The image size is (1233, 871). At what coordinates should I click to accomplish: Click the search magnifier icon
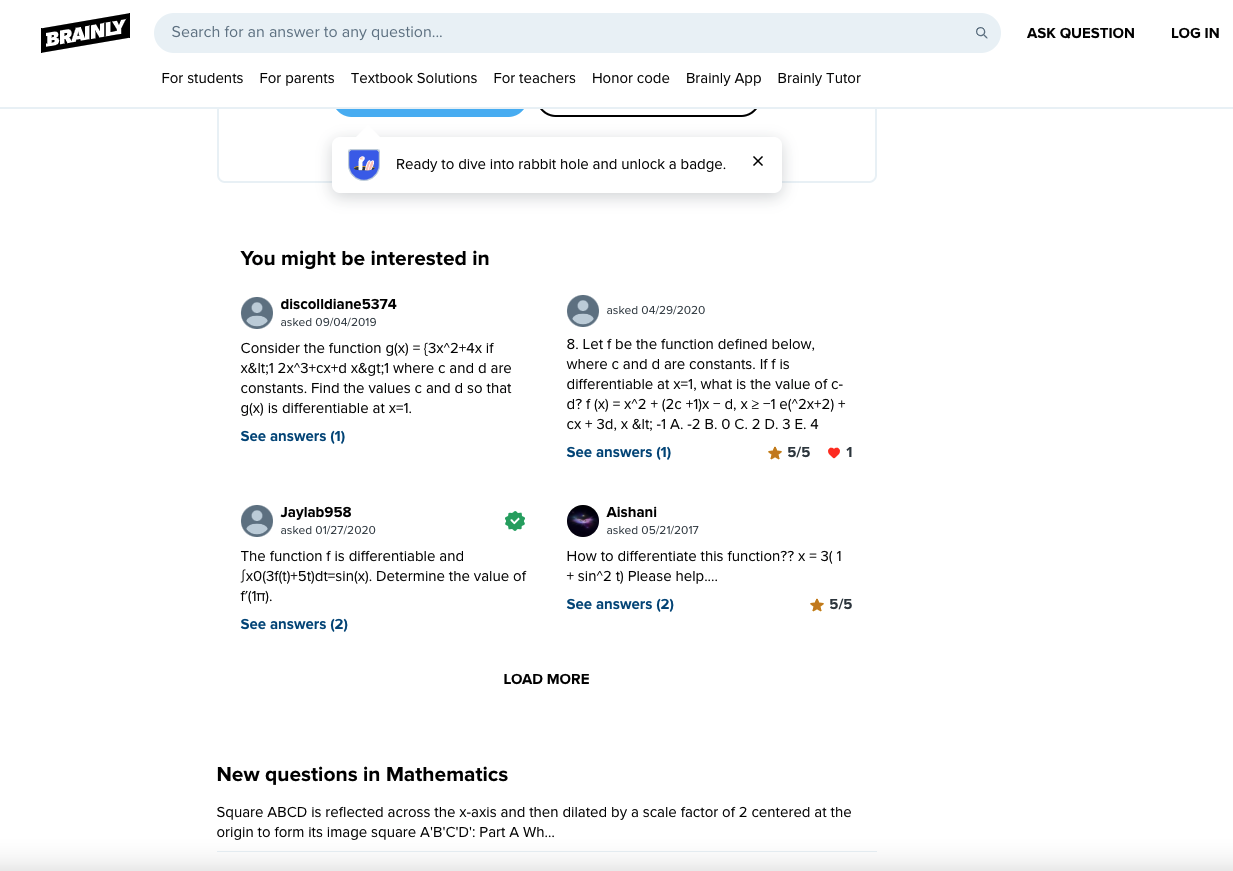(x=981, y=32)
